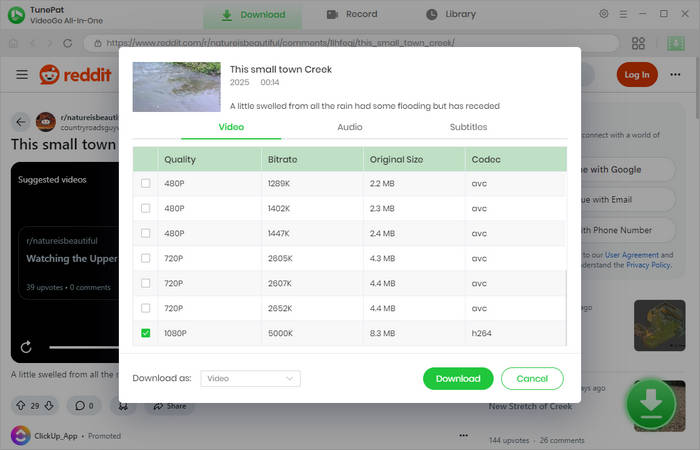Click the Share arrow button
The image size is (700, 450).
coord(169,406)
